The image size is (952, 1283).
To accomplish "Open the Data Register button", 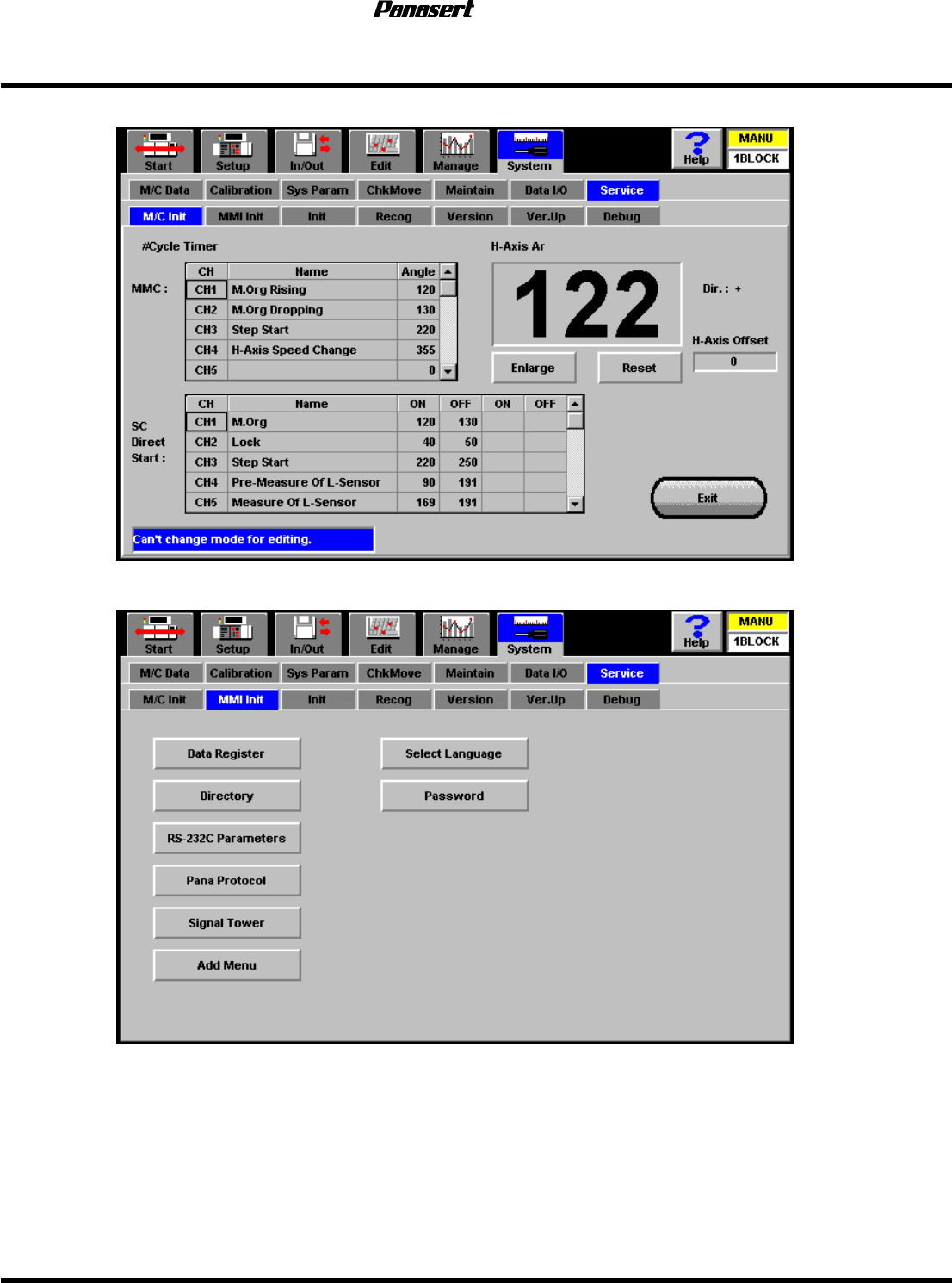I will coord(227,753).
